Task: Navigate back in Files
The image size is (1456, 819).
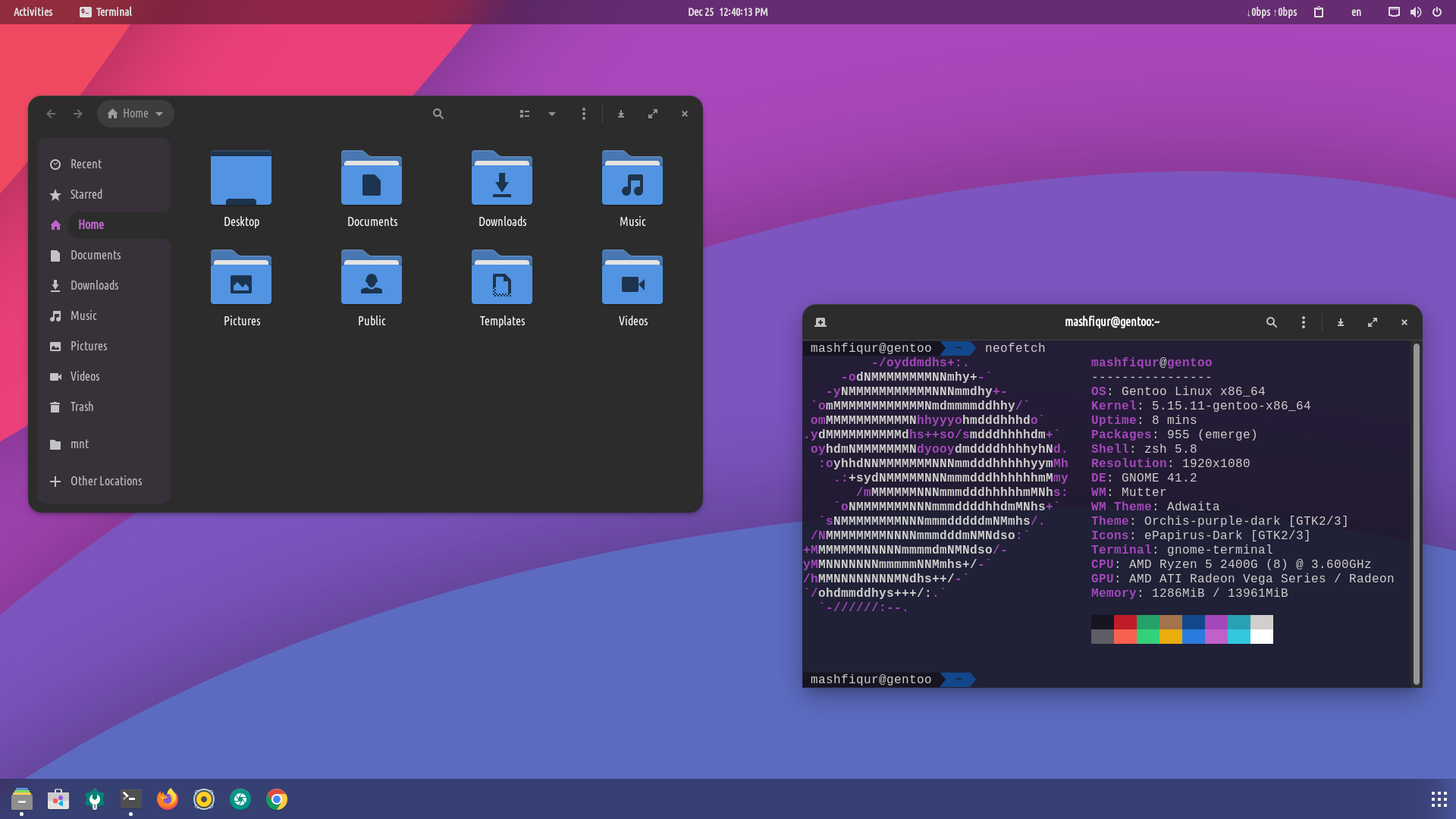Action: pyautogui.click(x=51, y=114)
